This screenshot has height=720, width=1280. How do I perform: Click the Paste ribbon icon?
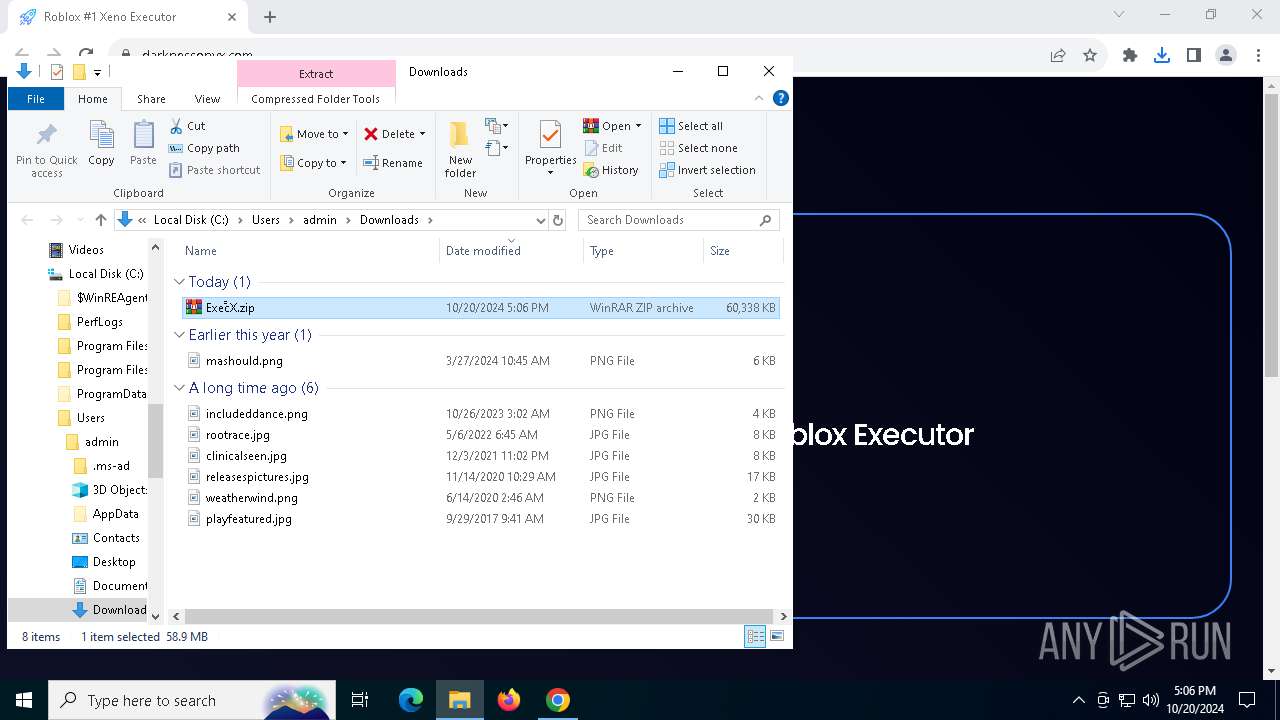click(143, 143)
